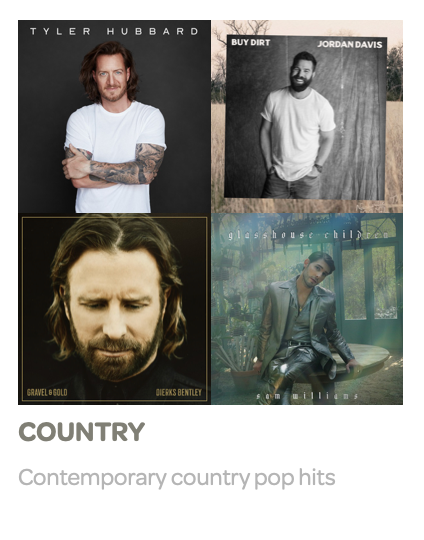Click the COUNTRY playlist heading
Image resolution: width=424 pixels, height=540 pixels.
[x=82, y=432]
